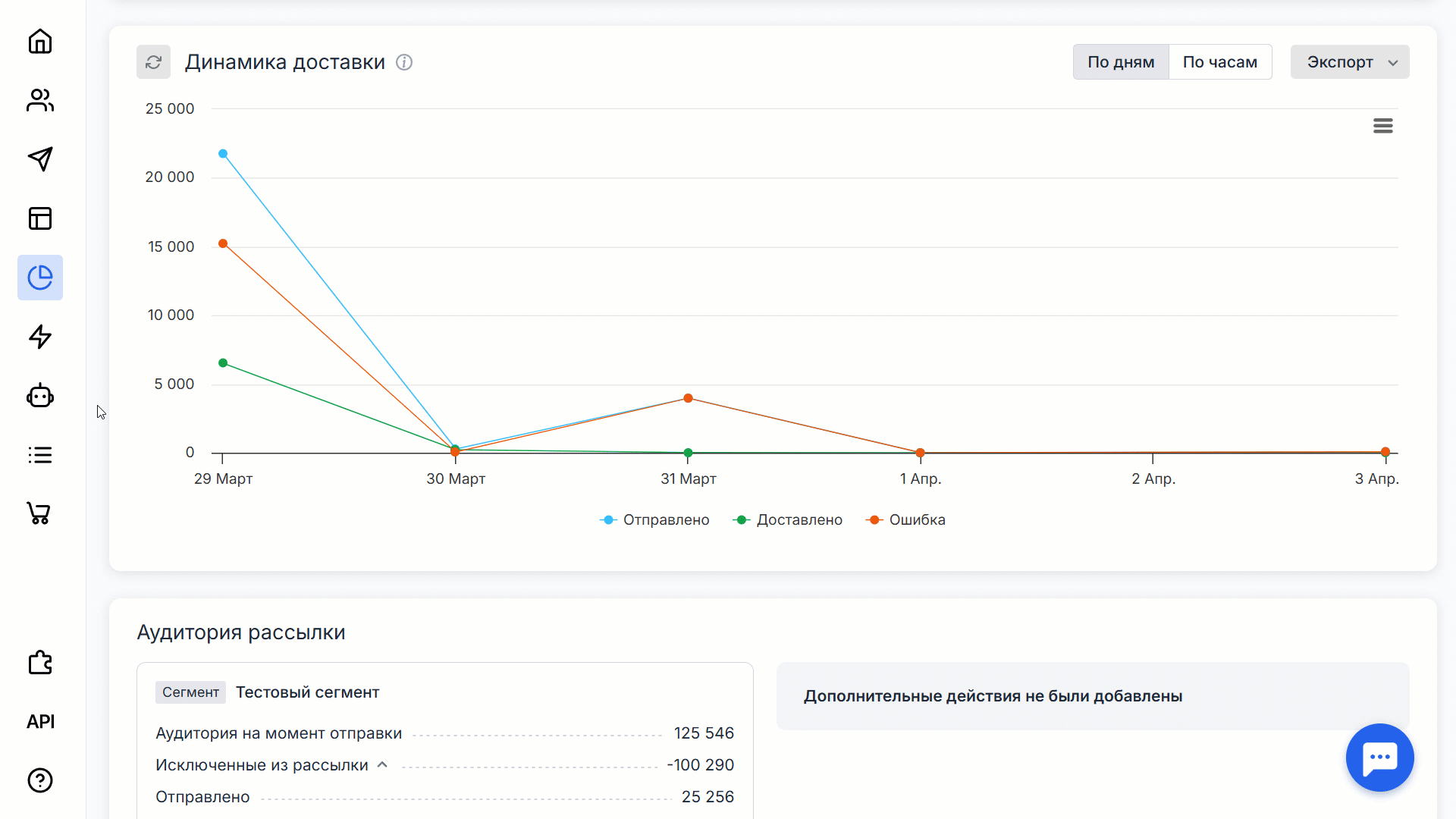Open the chart hamburger context menu
The height and width of the screenshot is (819, 1456).
click(x=1382, y=126)
